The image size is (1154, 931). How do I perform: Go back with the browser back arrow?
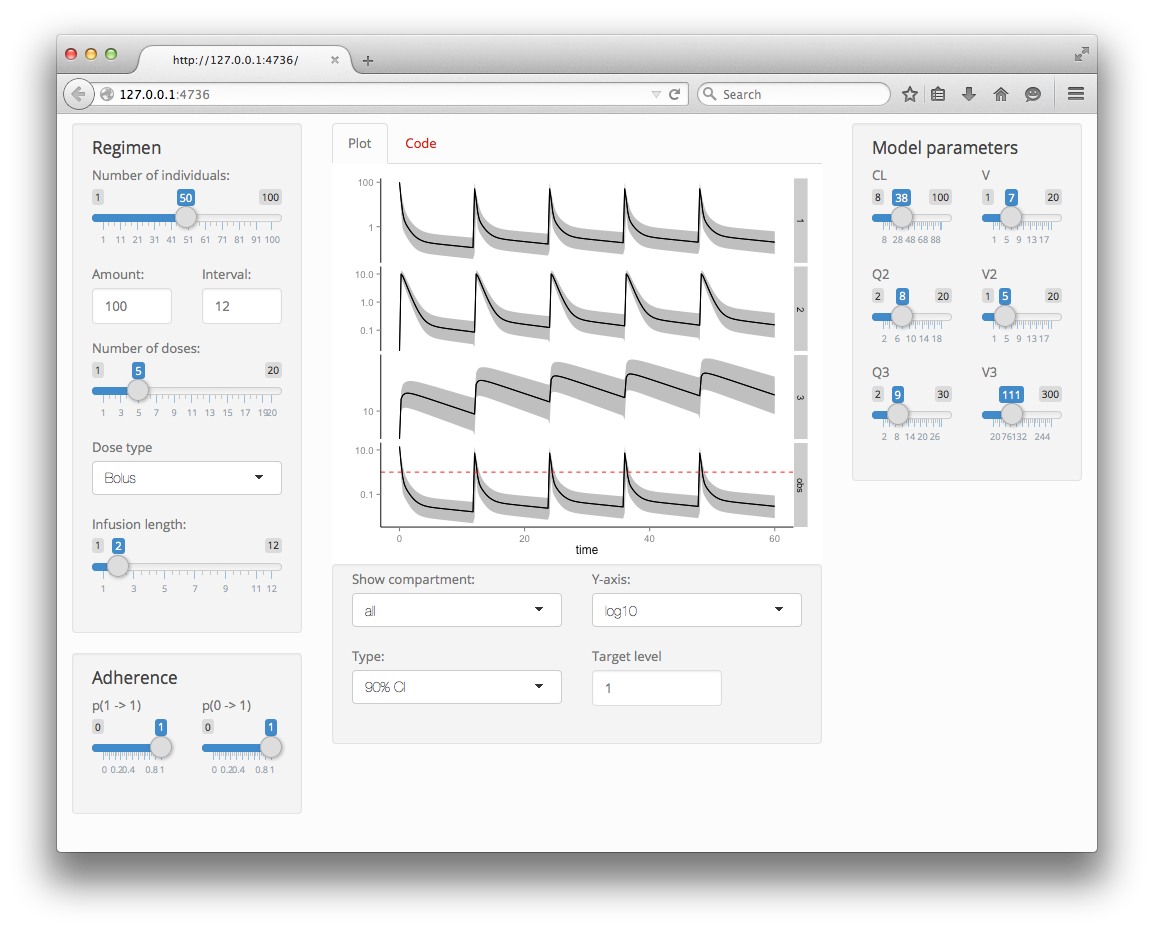78,94
